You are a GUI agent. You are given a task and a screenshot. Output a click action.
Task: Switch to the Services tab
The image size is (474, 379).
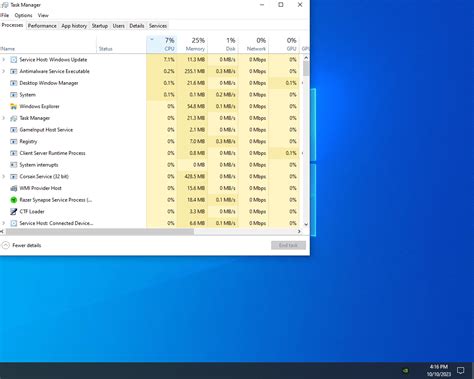[158, 26]
